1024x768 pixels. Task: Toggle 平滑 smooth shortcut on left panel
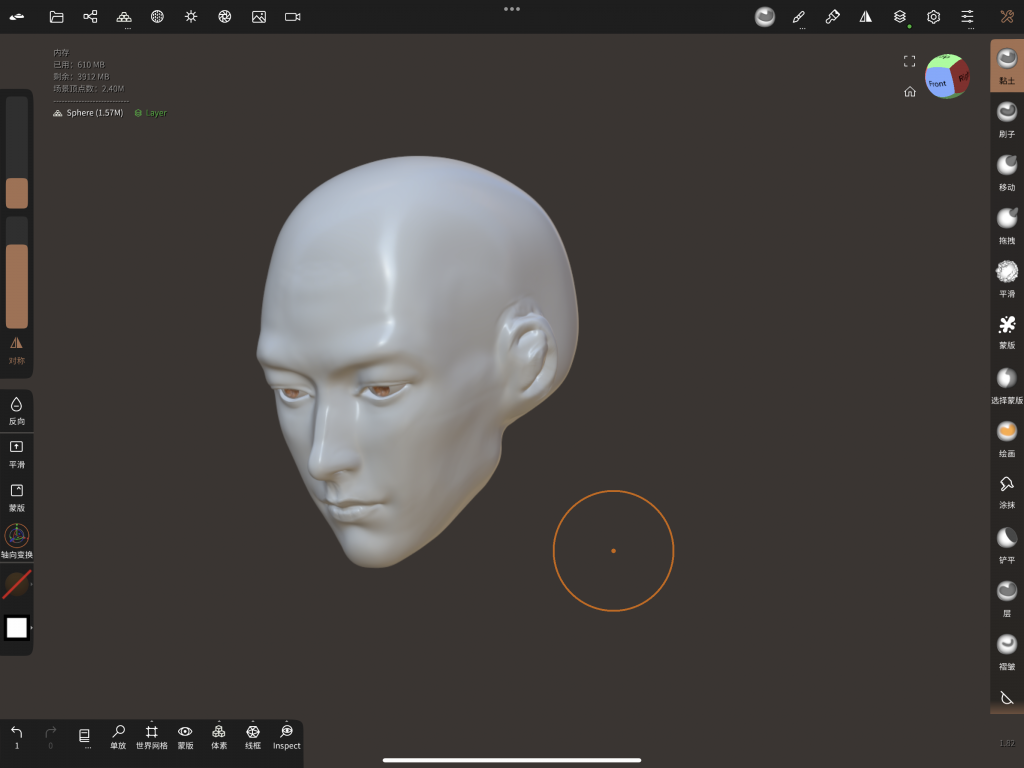pyautogui.click(x=16, y=455)
